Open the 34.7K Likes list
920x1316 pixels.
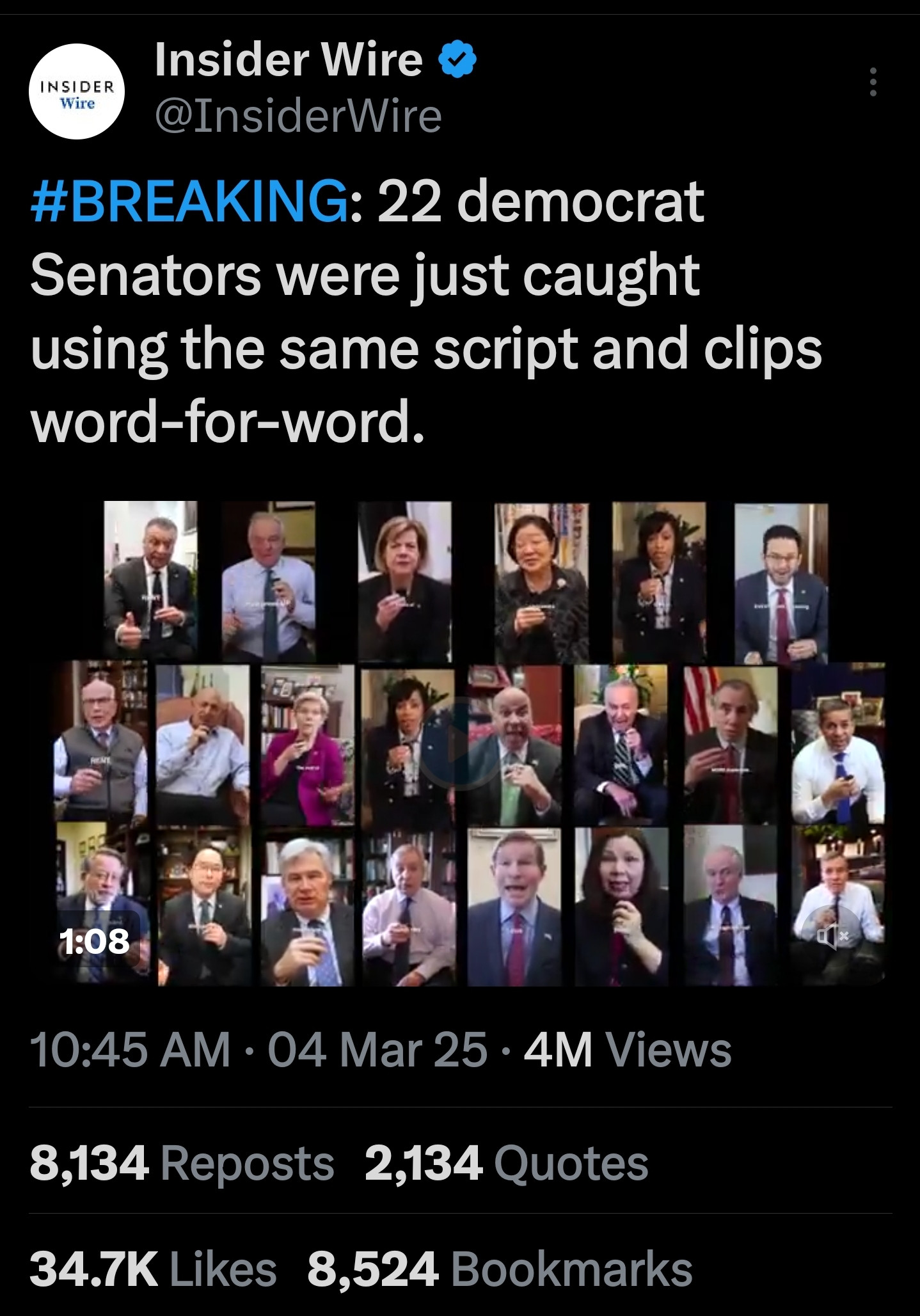pos(153,1270)
